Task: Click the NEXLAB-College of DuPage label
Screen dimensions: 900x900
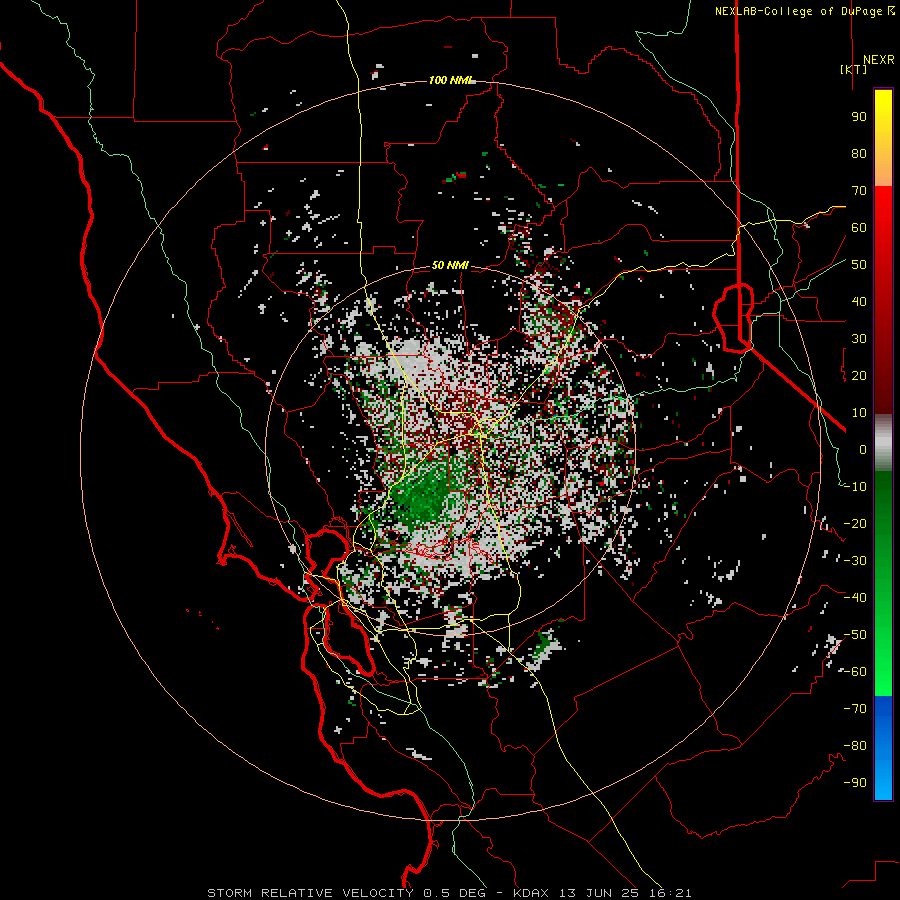Action: [x=805, y=11]
